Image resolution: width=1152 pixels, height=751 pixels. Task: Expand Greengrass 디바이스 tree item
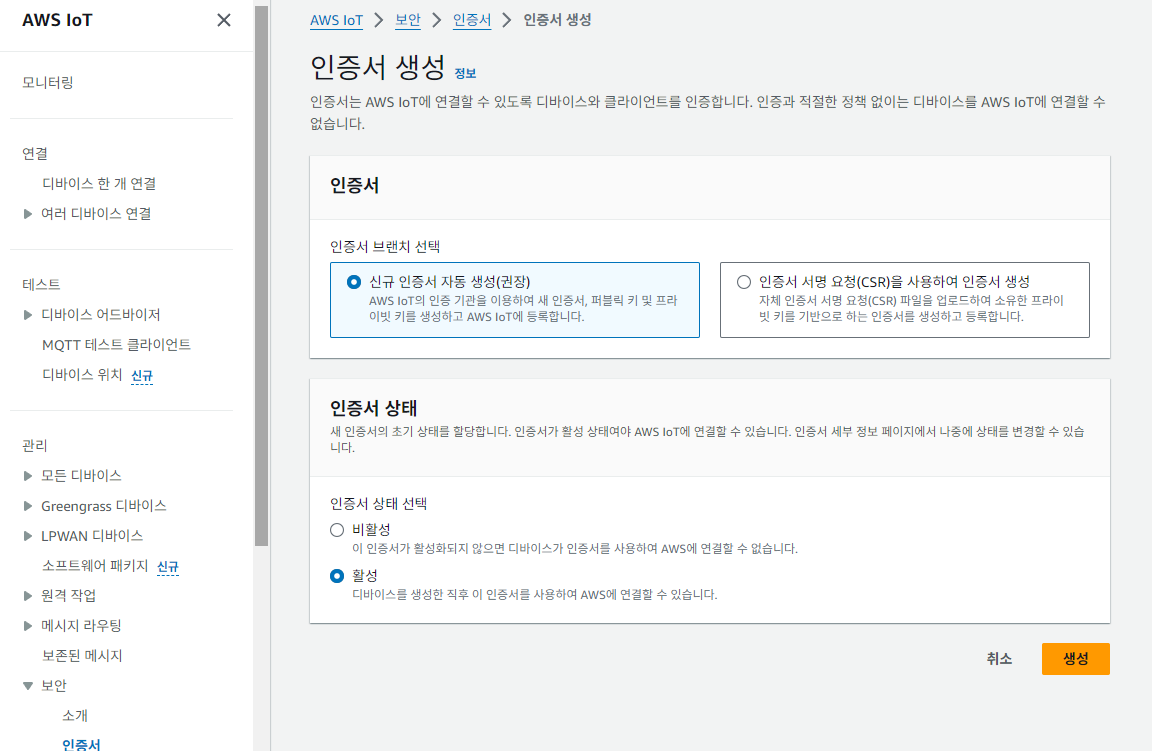tap(28, 506)
